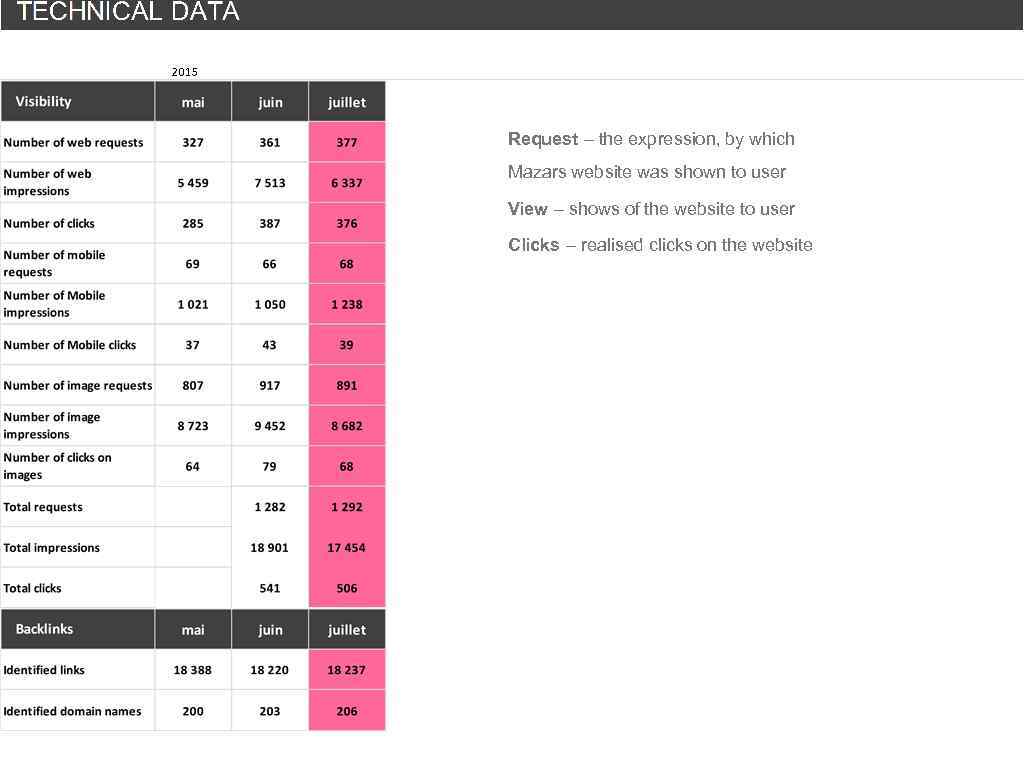Click the cell showing 18 901 total impressions

tap(269, 547)
